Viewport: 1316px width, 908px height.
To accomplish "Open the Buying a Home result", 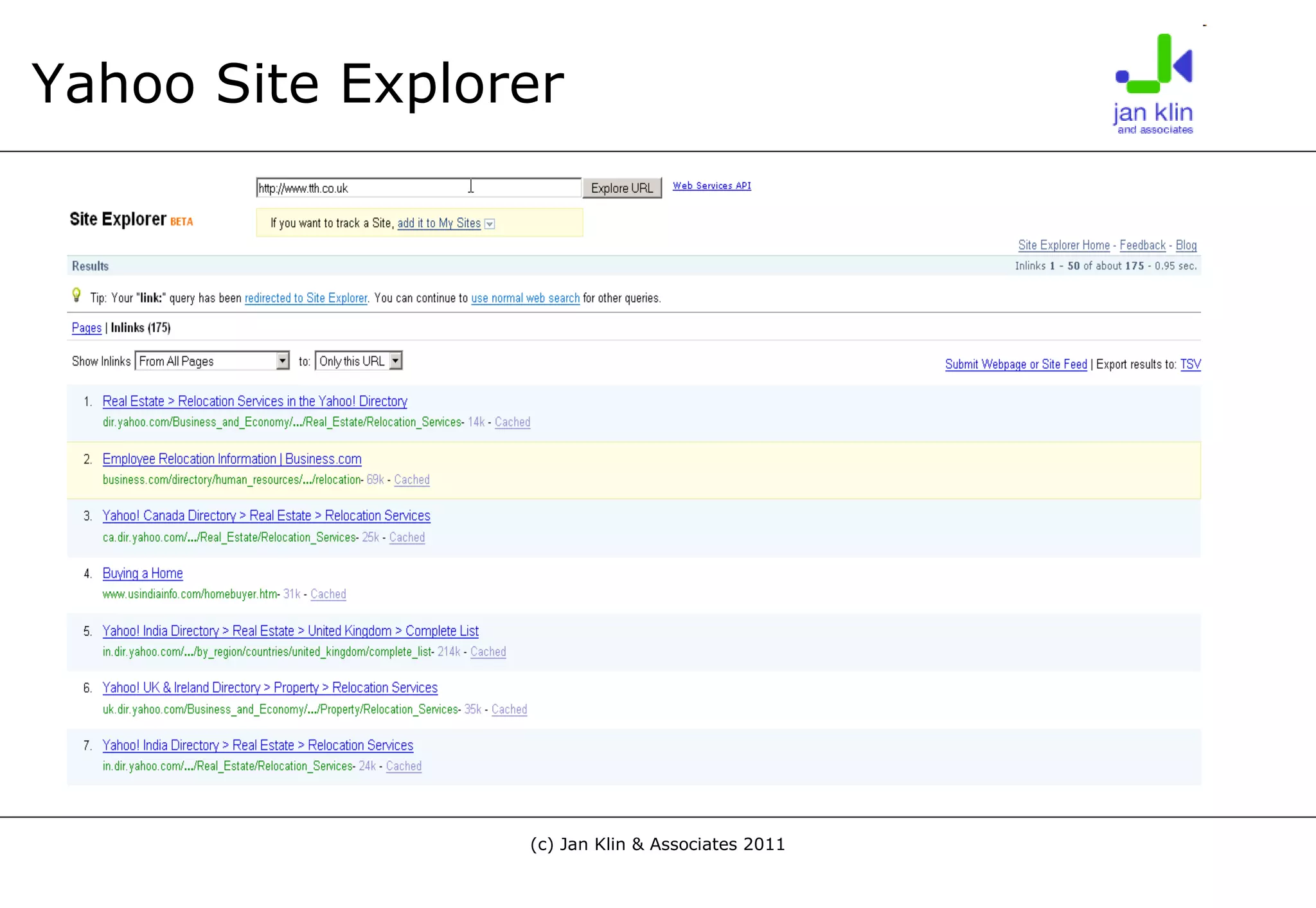I will (x=143, y=573).
